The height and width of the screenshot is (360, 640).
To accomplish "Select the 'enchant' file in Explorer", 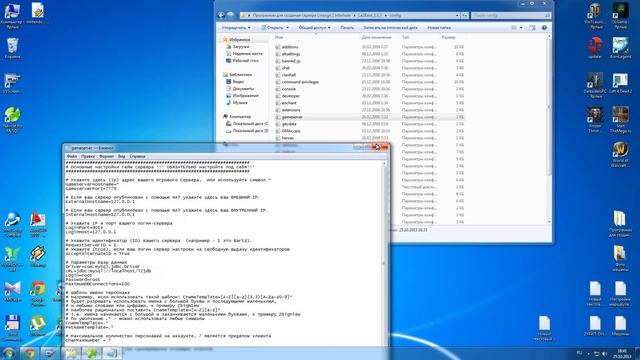I will 289,103.
